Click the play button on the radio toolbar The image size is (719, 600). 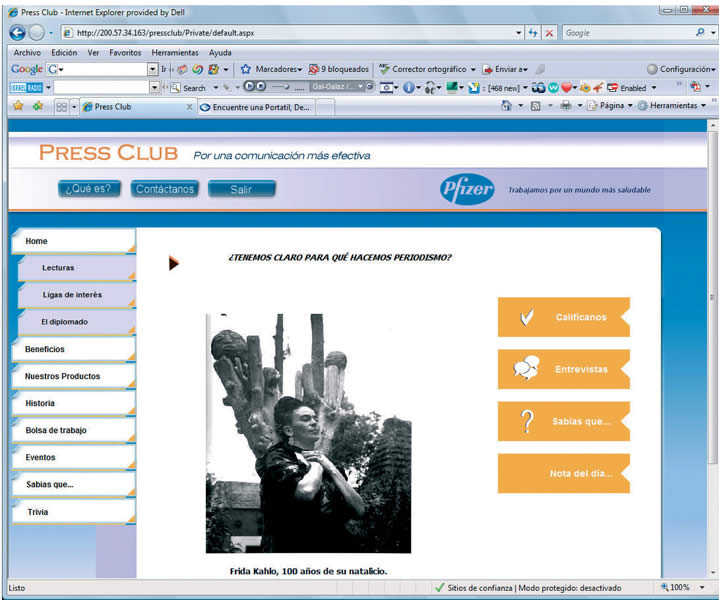[x=249, y=86]
